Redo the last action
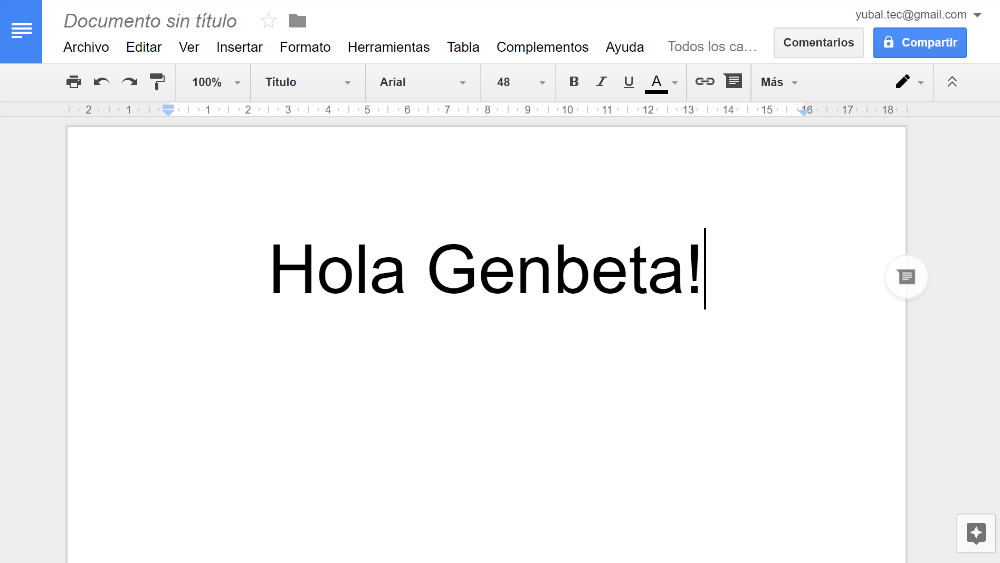Screen dimensions: 1000x563 click(x=129, y=82)
